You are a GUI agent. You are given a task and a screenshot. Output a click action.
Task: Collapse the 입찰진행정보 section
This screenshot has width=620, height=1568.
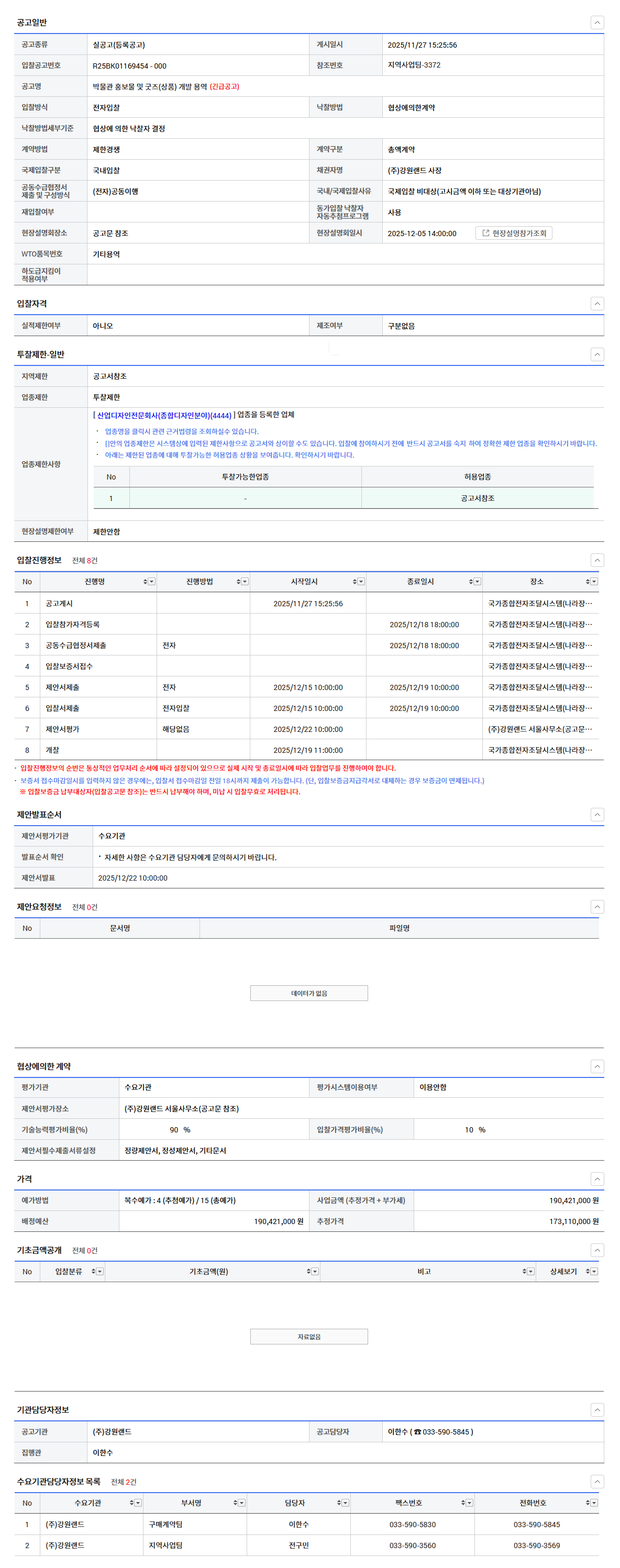pyautogui.click(x=597, y=560)
